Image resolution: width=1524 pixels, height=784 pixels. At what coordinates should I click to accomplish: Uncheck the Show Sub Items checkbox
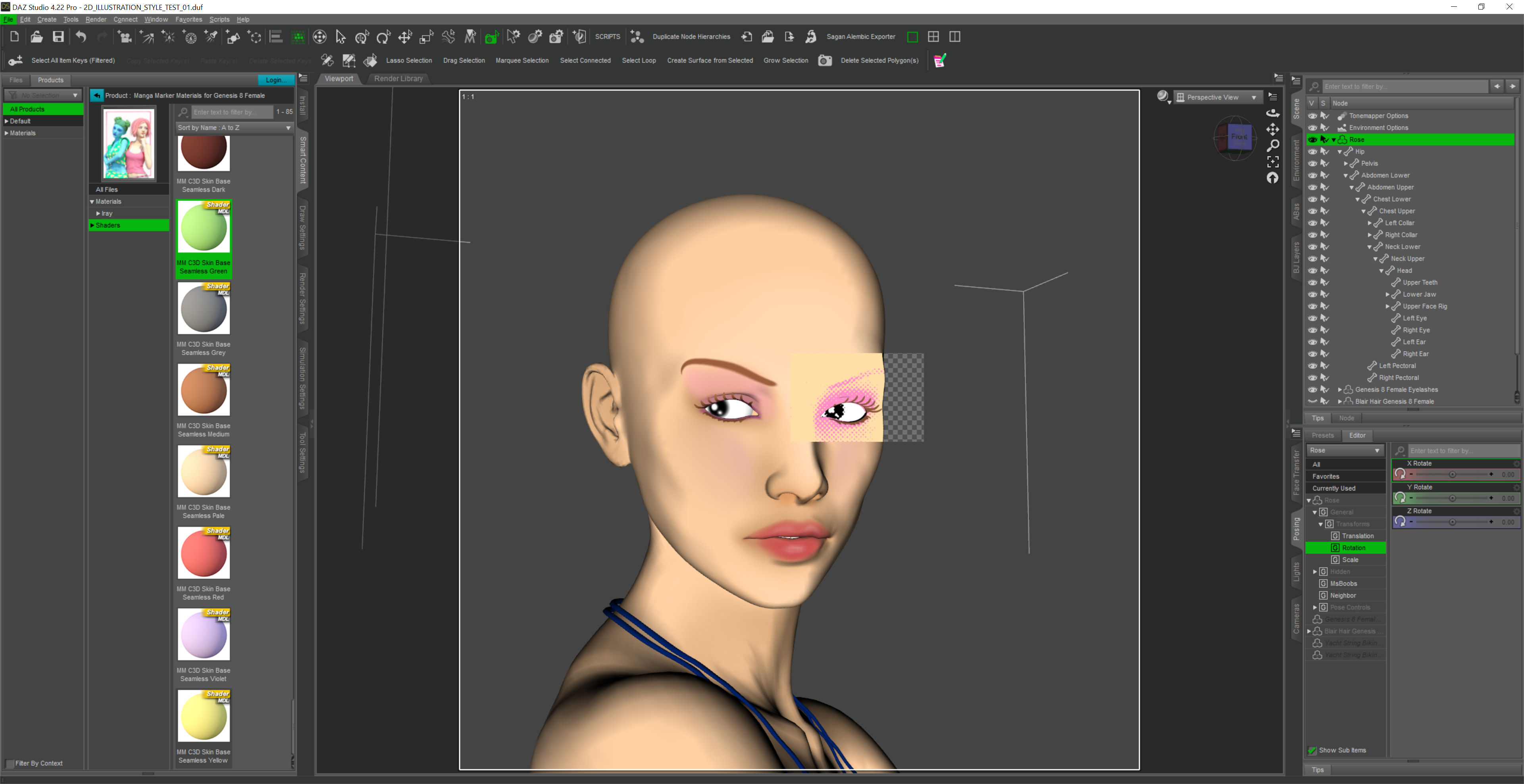pyautogui.click(x=1312, y=750)
